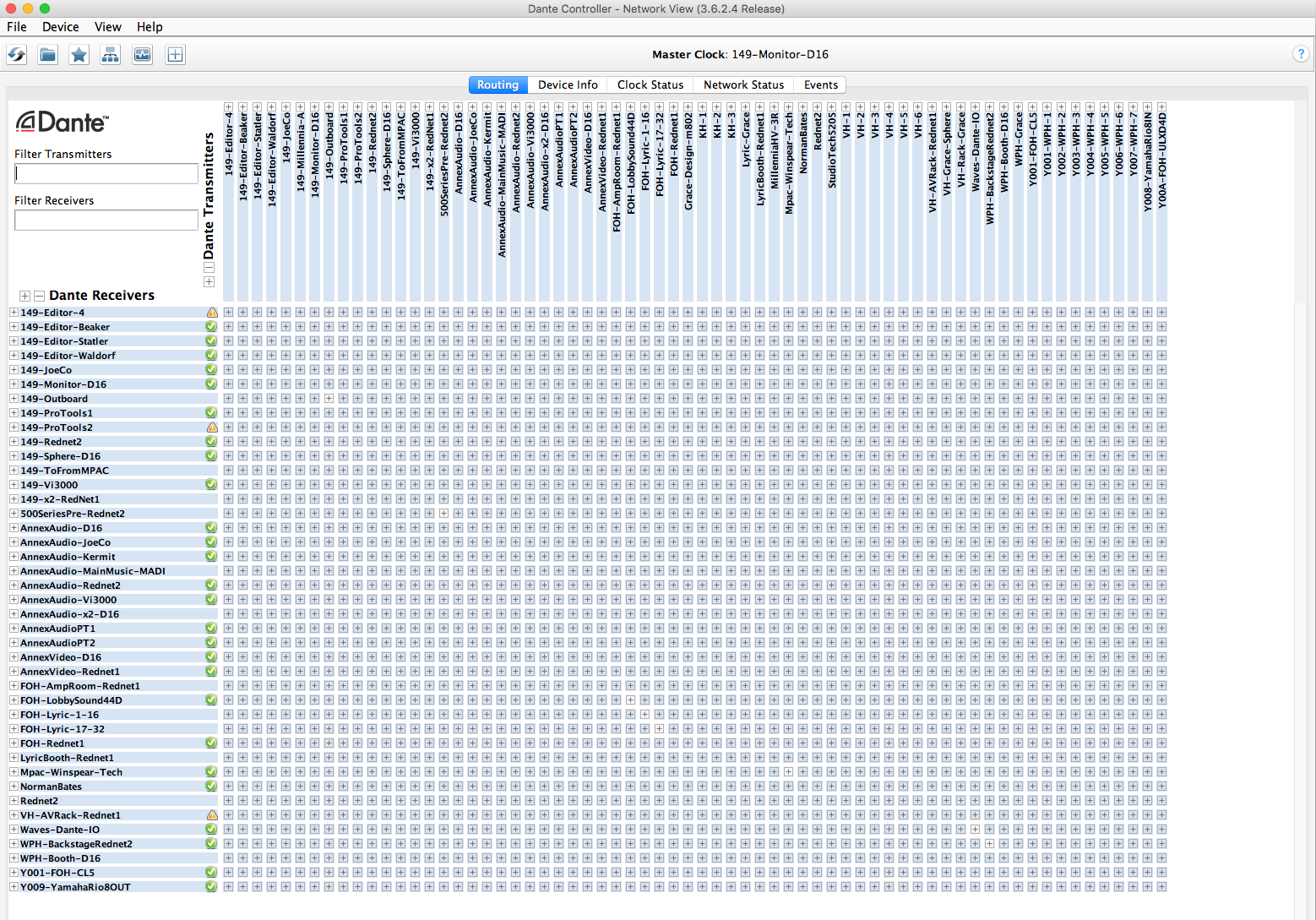Click the Master Clock 149-Monitor-D16 text
This screenshot has height=920, width=1316.
740,54
